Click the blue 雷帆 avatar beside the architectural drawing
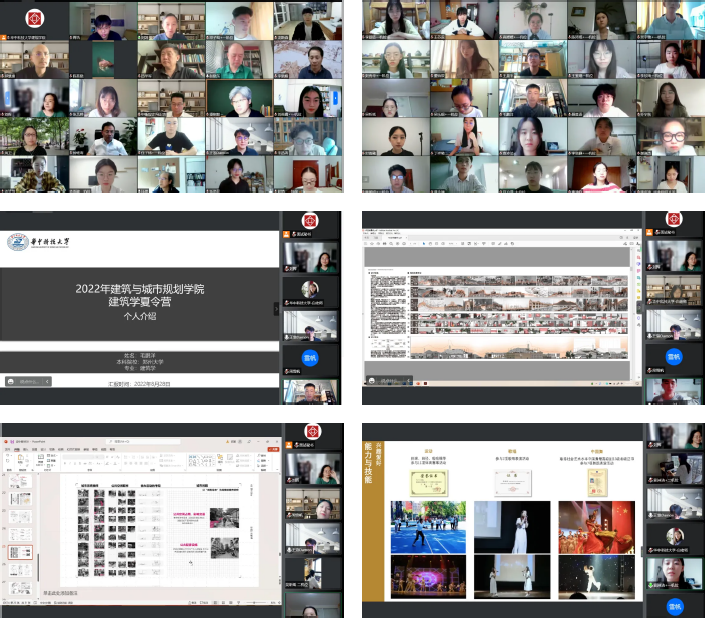The height and width of the screenshot is (620, 707). click(673, 358)
